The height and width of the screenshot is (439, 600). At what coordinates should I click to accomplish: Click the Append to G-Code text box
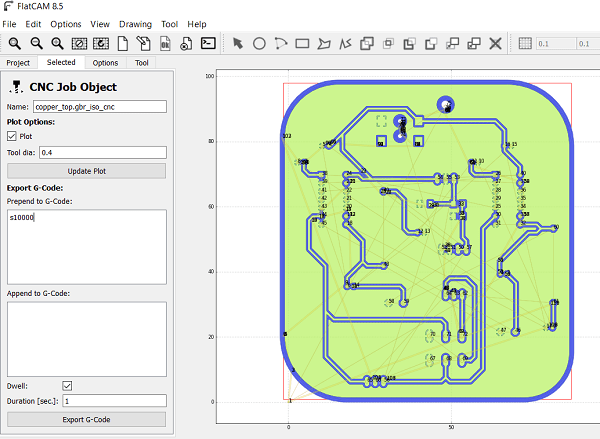(x=87, y=339)
